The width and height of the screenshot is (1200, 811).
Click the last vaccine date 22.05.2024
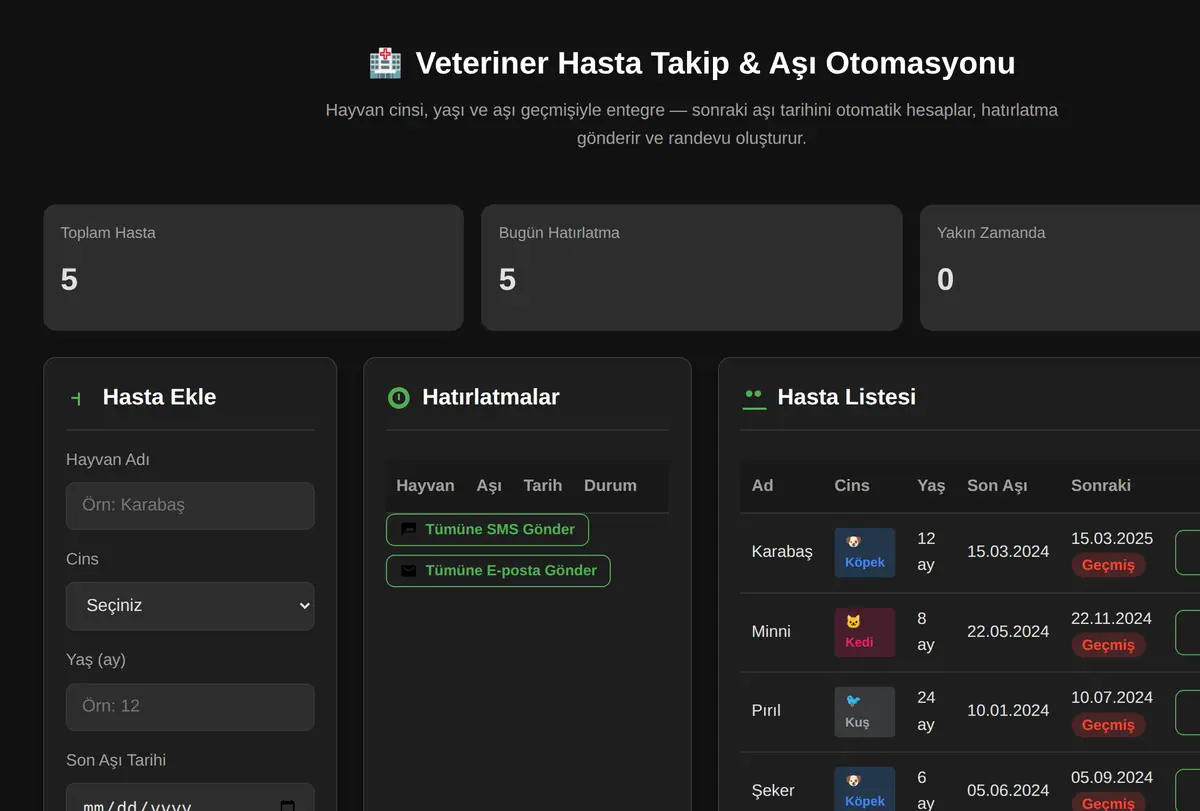[1008, 632]
